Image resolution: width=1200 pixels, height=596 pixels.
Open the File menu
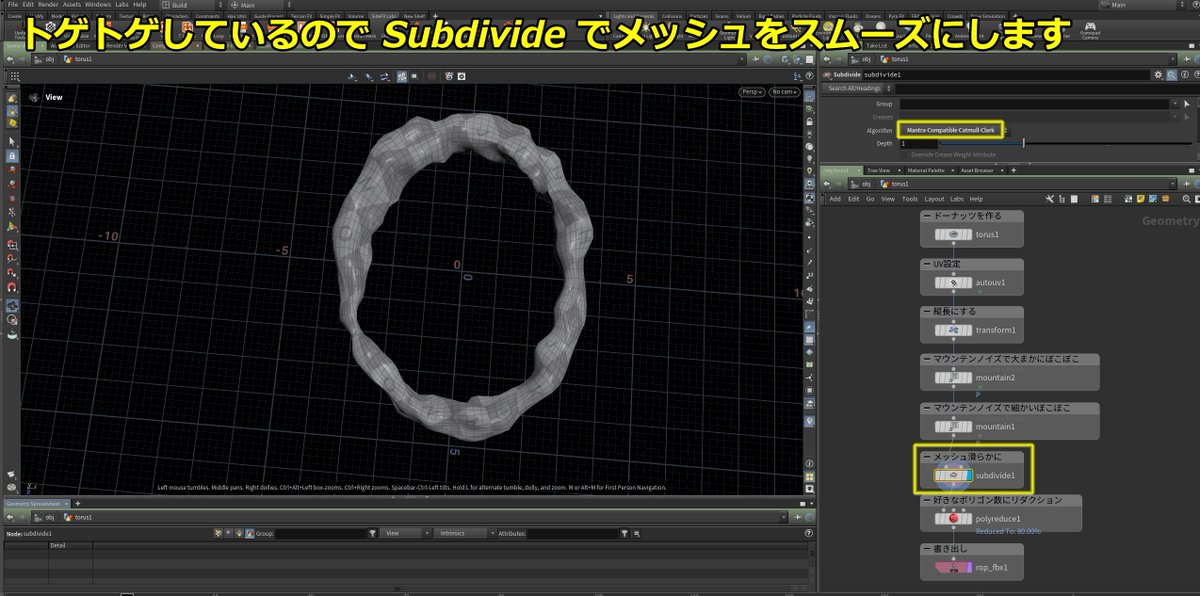tap(12, 5)
